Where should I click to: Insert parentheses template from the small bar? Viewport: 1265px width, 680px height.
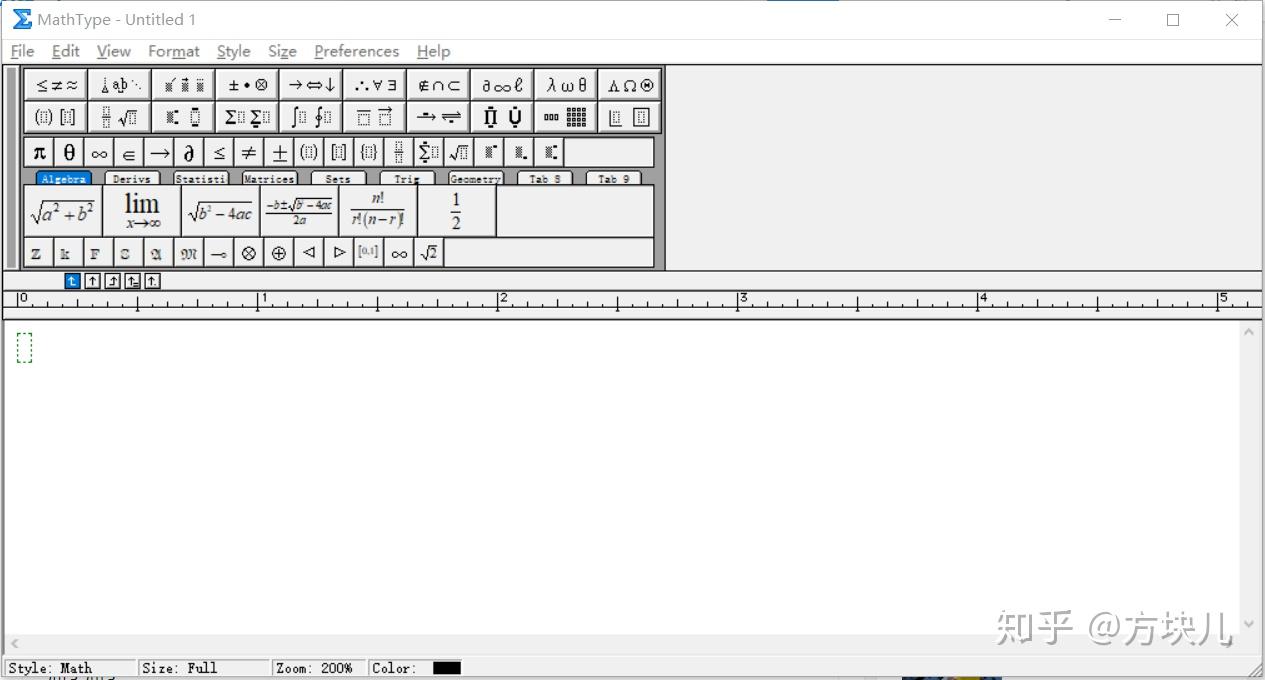pos(309,152)
